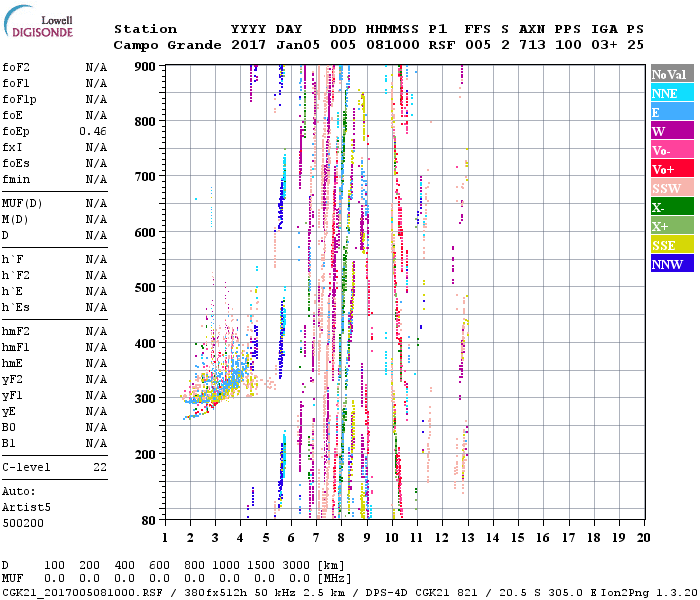Screen dimensions: 700x600
Task: Select the NNE cyan legend swatch
Action: point(672,93)
